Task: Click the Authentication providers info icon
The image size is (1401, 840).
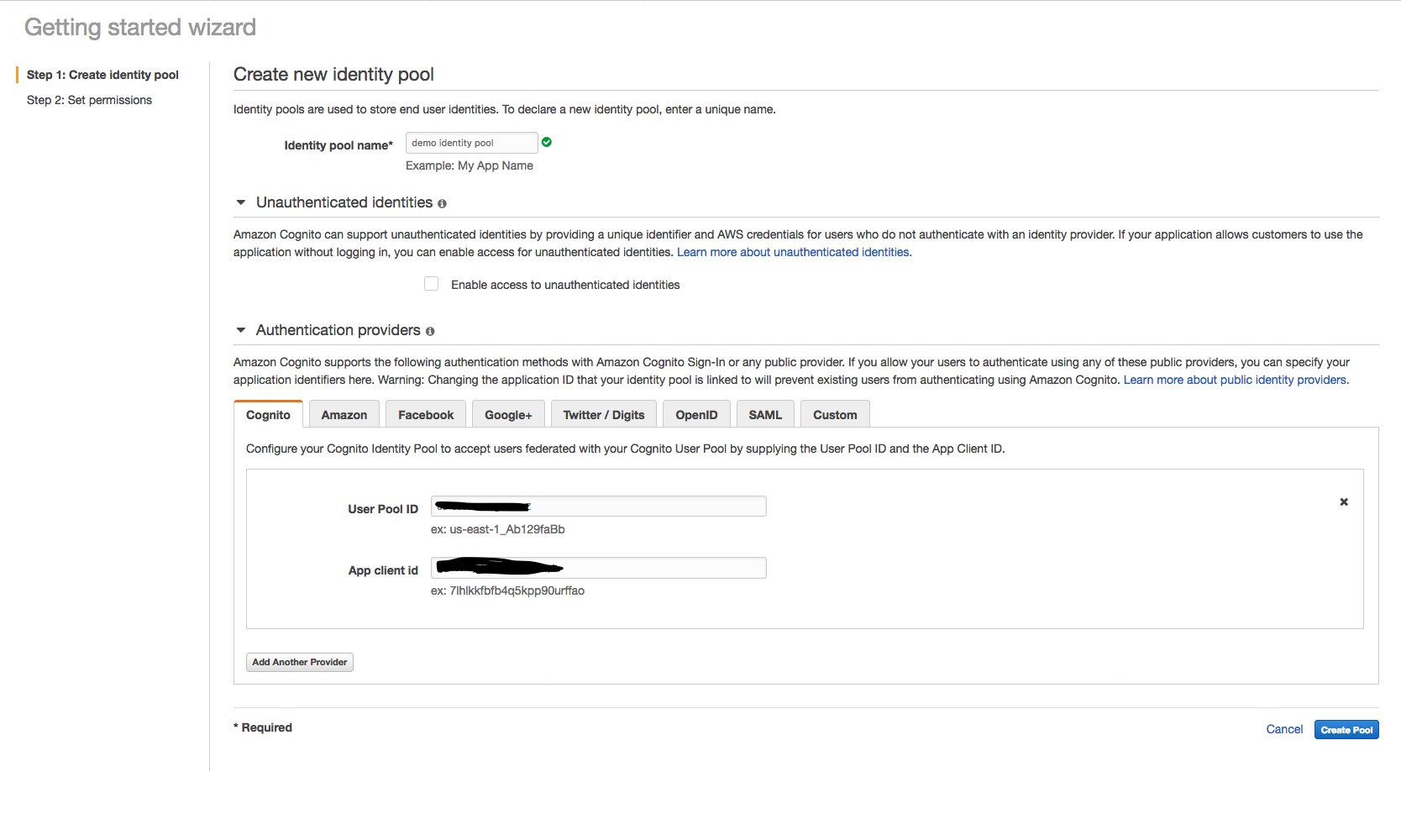Action: pyautogui.click(x=430, y=331)
